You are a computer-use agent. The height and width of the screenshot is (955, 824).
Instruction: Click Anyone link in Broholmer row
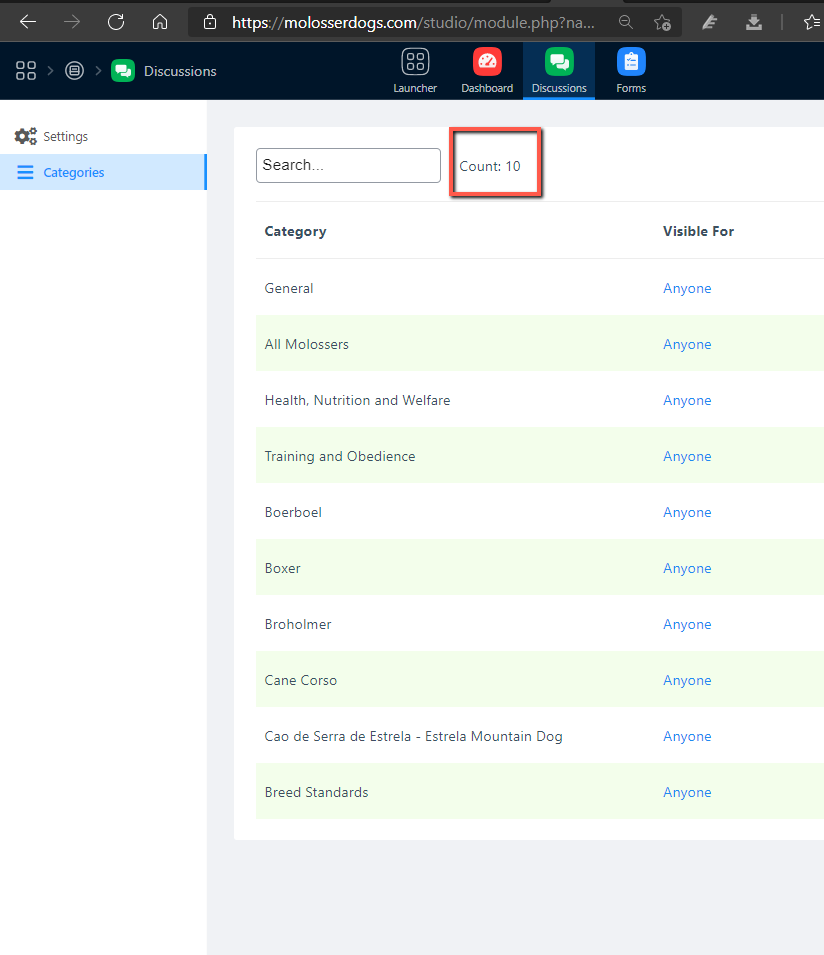pos(687,624)
